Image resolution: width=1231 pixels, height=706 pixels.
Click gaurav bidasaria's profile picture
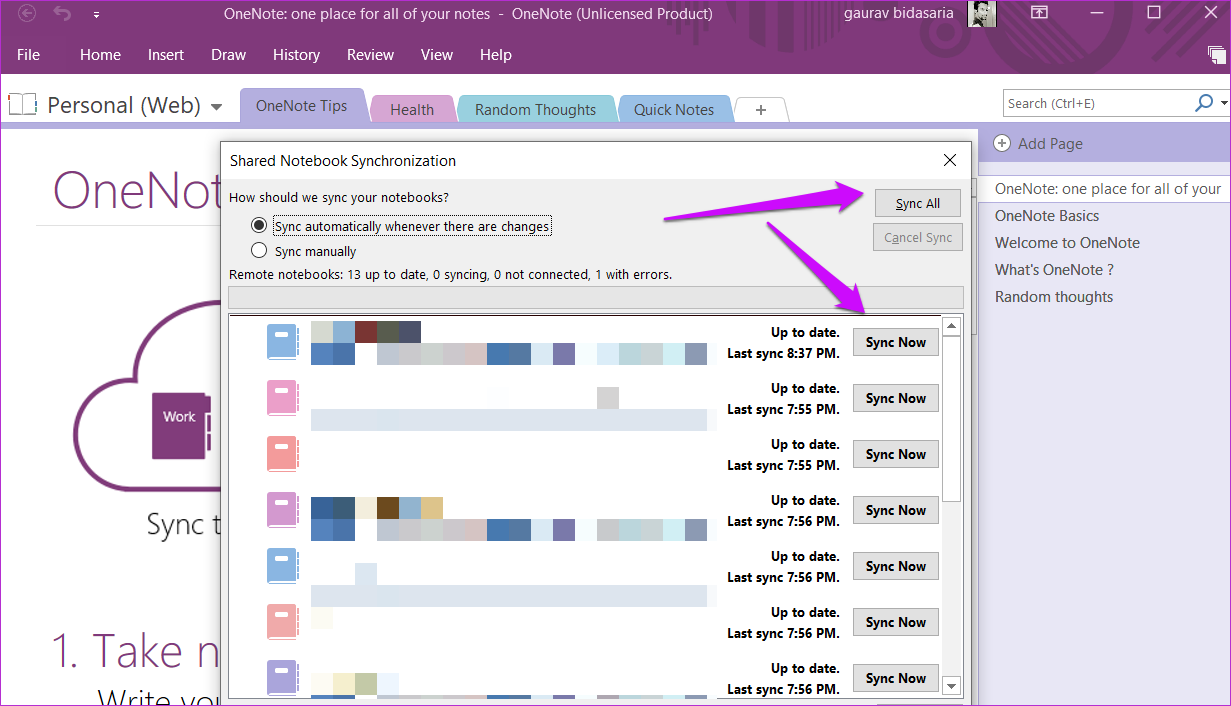click(981, 14)
